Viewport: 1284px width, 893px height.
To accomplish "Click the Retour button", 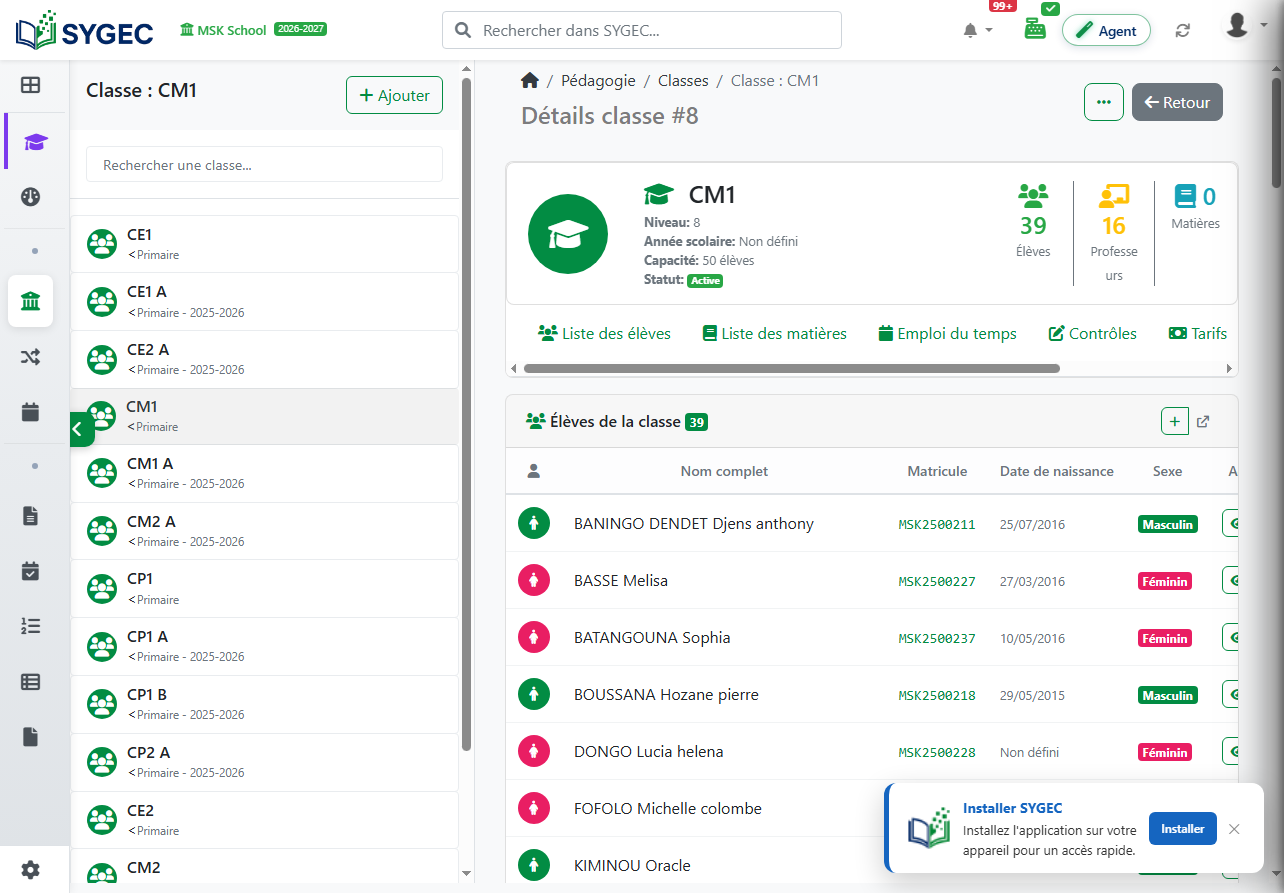I will click(x=1177, y=102).
